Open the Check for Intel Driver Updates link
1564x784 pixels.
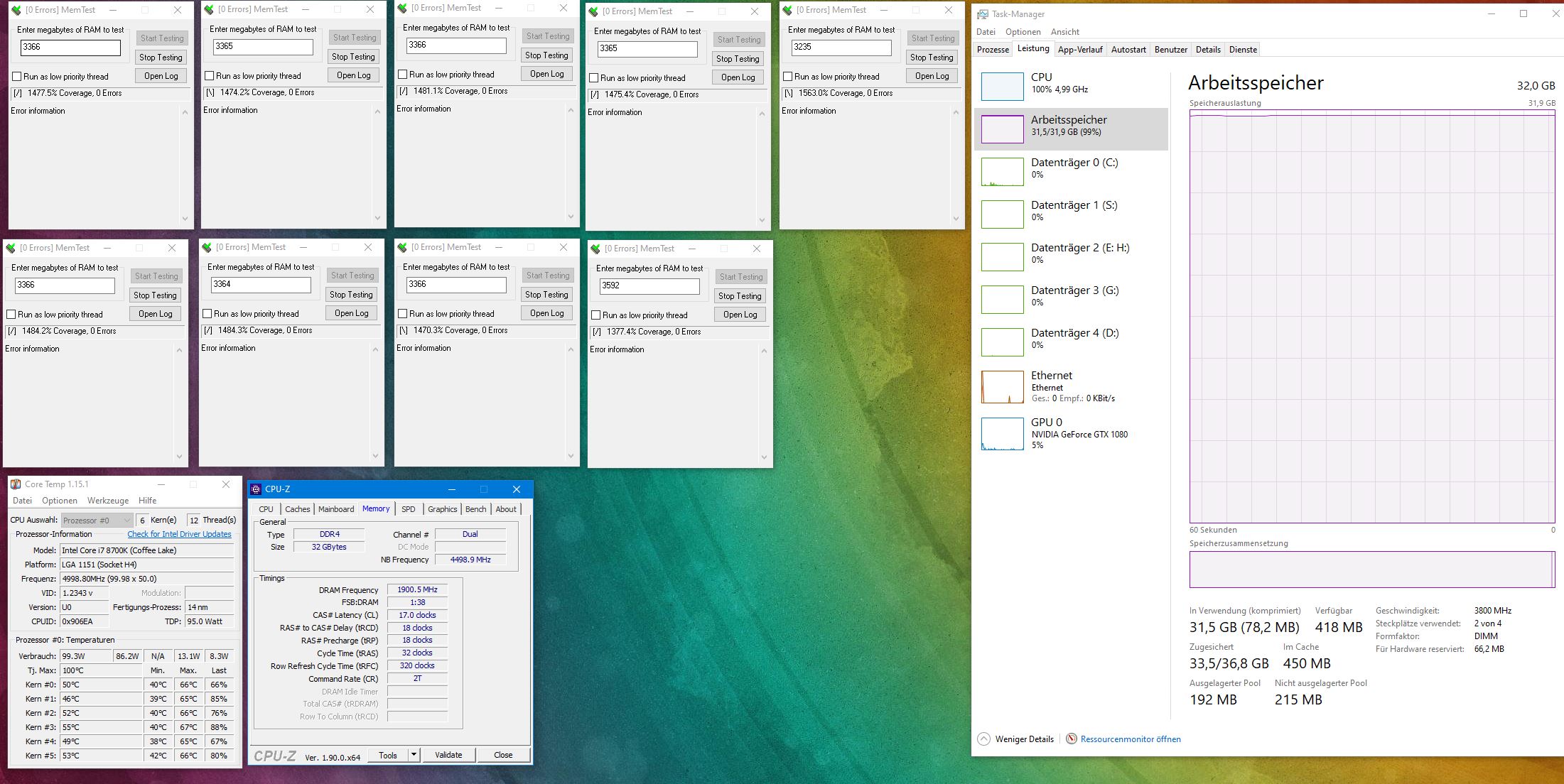point(179,534)
